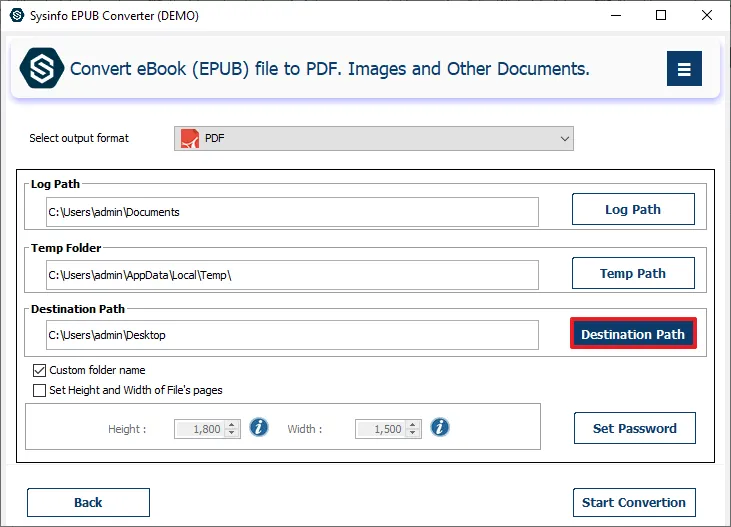Click the Sysinfo hexagon logo in header
The image size is (731, 527).
(42, 68)
